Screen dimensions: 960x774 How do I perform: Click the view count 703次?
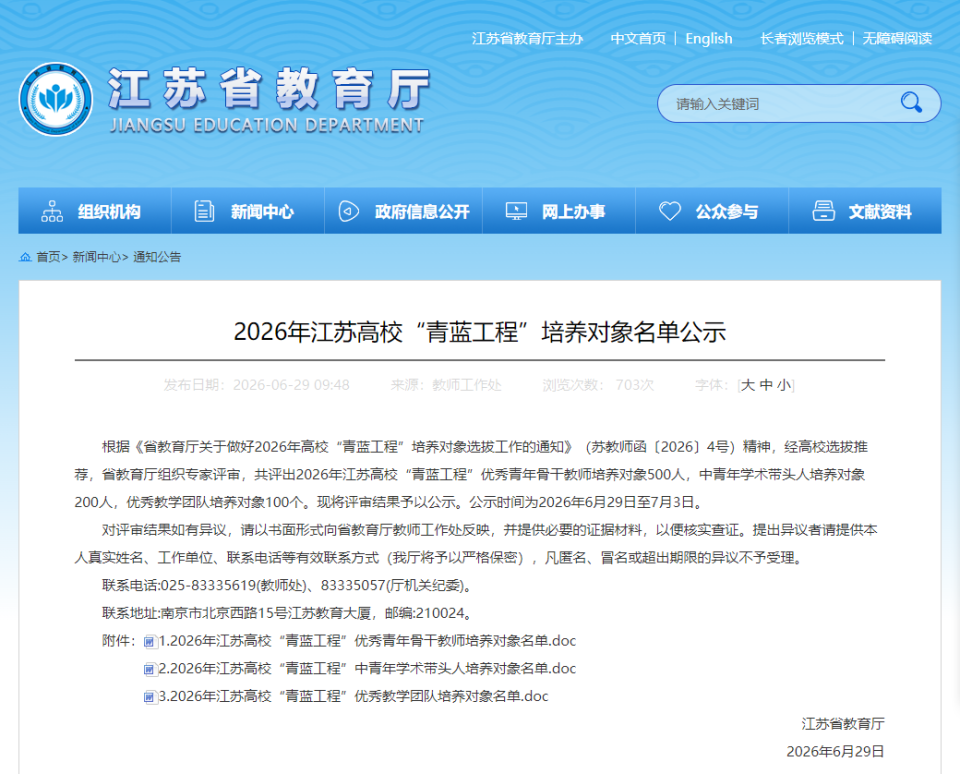[x=635, y=385]
